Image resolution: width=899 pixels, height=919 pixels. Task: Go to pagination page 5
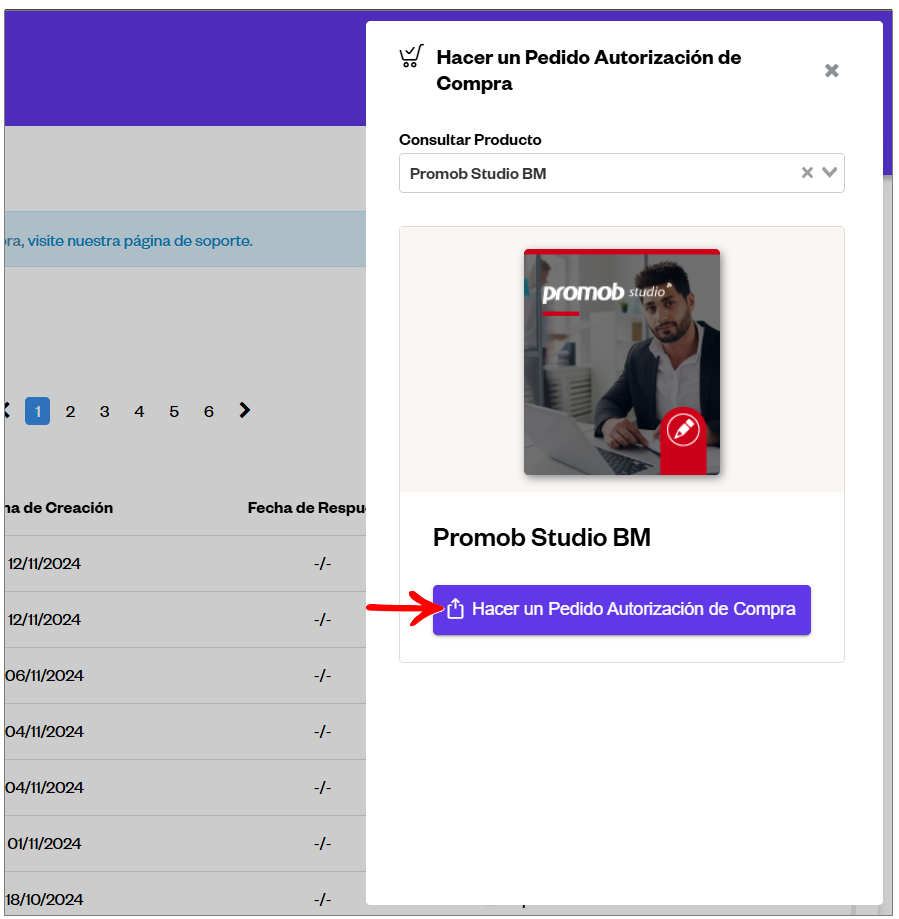(x=174, y=411)
